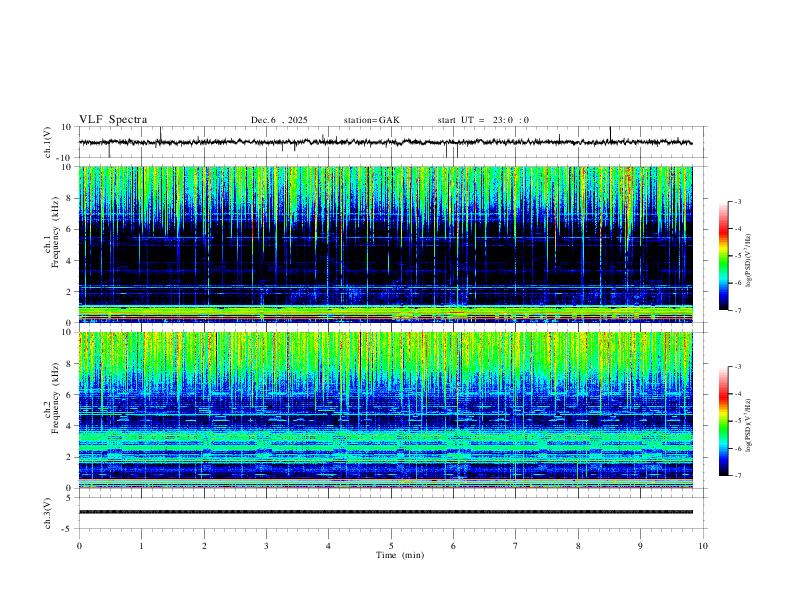Click the "ch.1(V)" waveform axis label
Screen dimensions: 792x612
tap(48, 142)
